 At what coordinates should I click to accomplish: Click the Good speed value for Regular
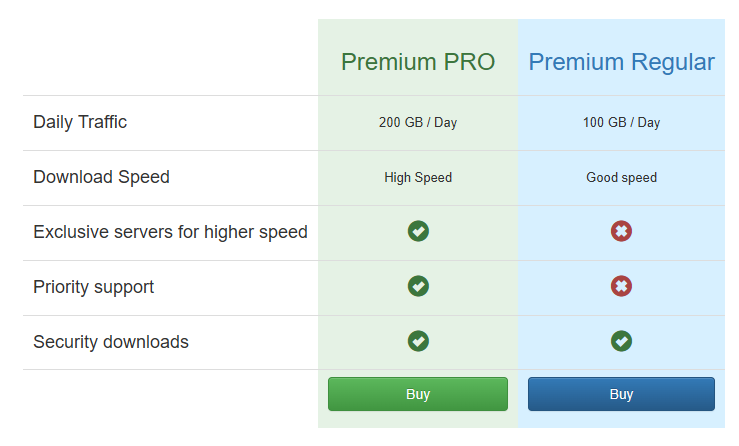621,178
